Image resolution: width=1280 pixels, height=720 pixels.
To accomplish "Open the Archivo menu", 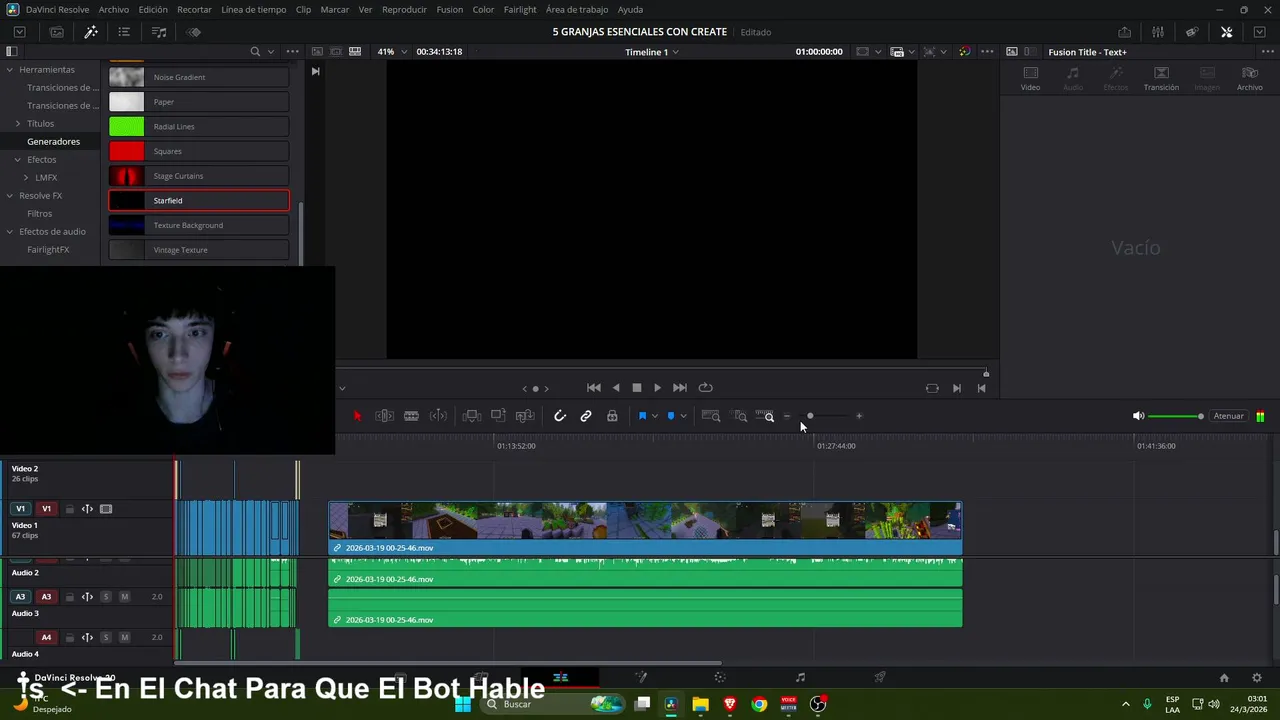I will [114, 9].
